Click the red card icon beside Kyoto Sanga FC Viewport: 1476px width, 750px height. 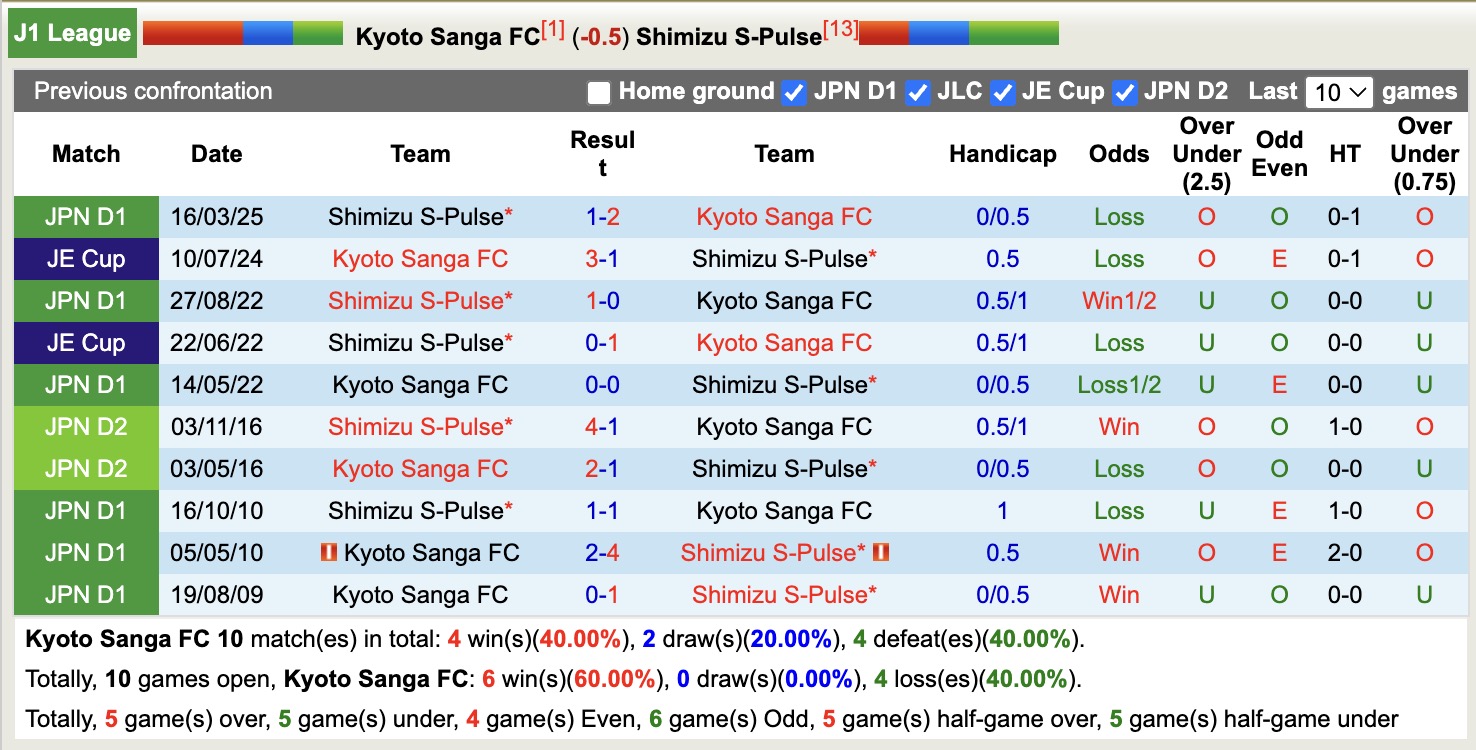pos(328,552)
